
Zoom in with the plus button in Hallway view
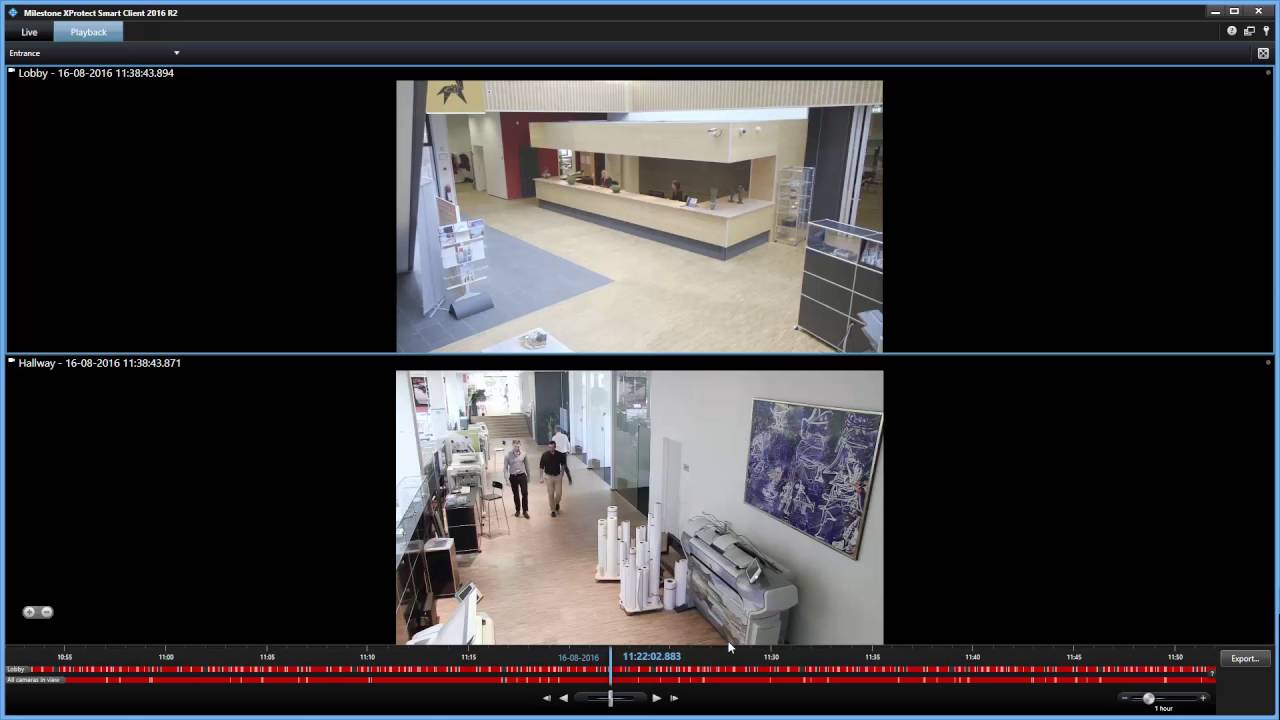(x=30, y=612)
